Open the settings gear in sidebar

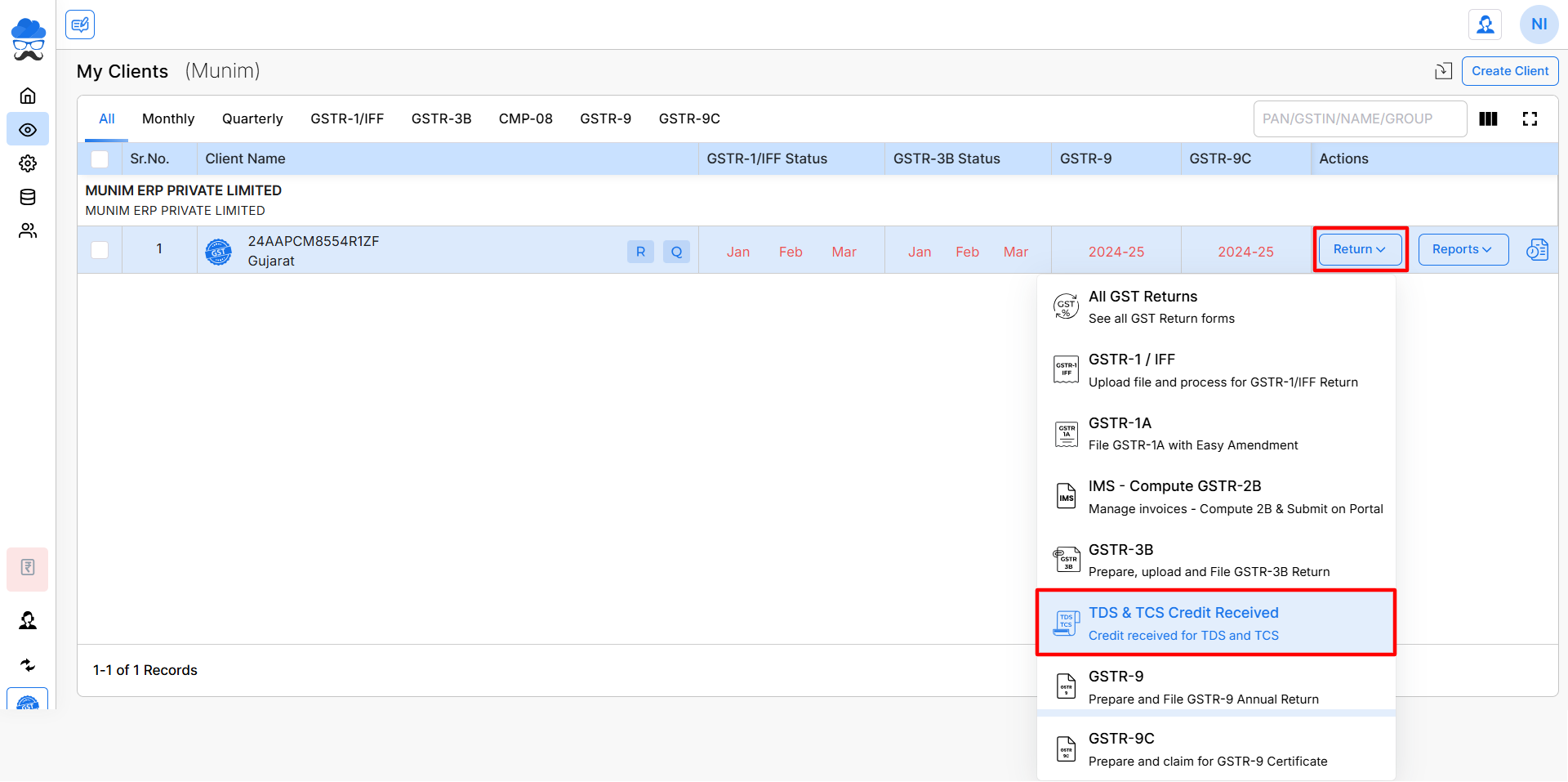click(28, 163)
